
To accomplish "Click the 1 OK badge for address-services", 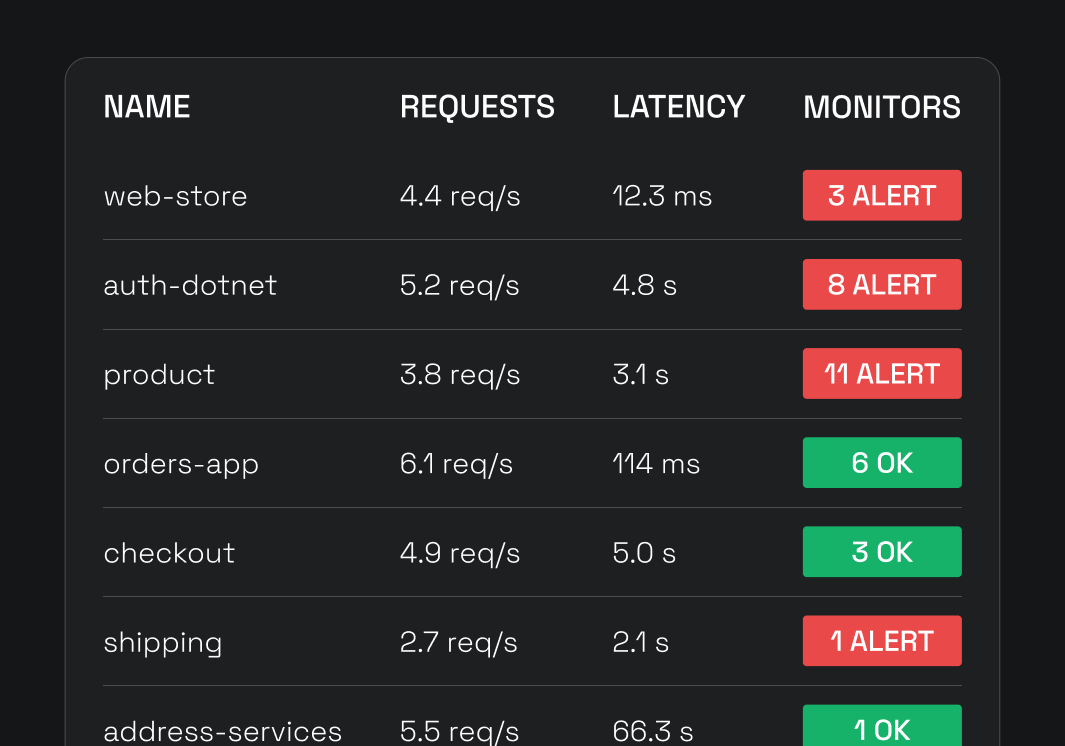I will pyautogui.click(x=881, y=727).
